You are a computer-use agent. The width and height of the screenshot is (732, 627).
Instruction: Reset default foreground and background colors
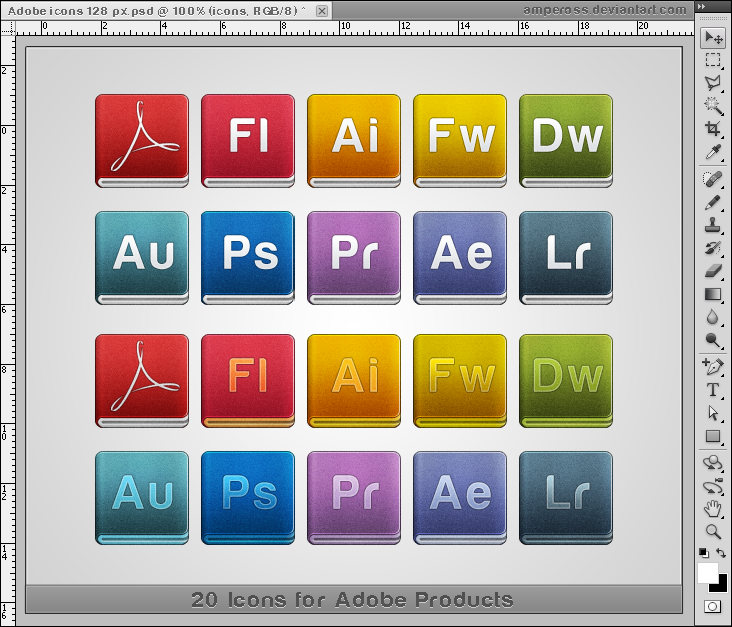(x=704, y=553)
